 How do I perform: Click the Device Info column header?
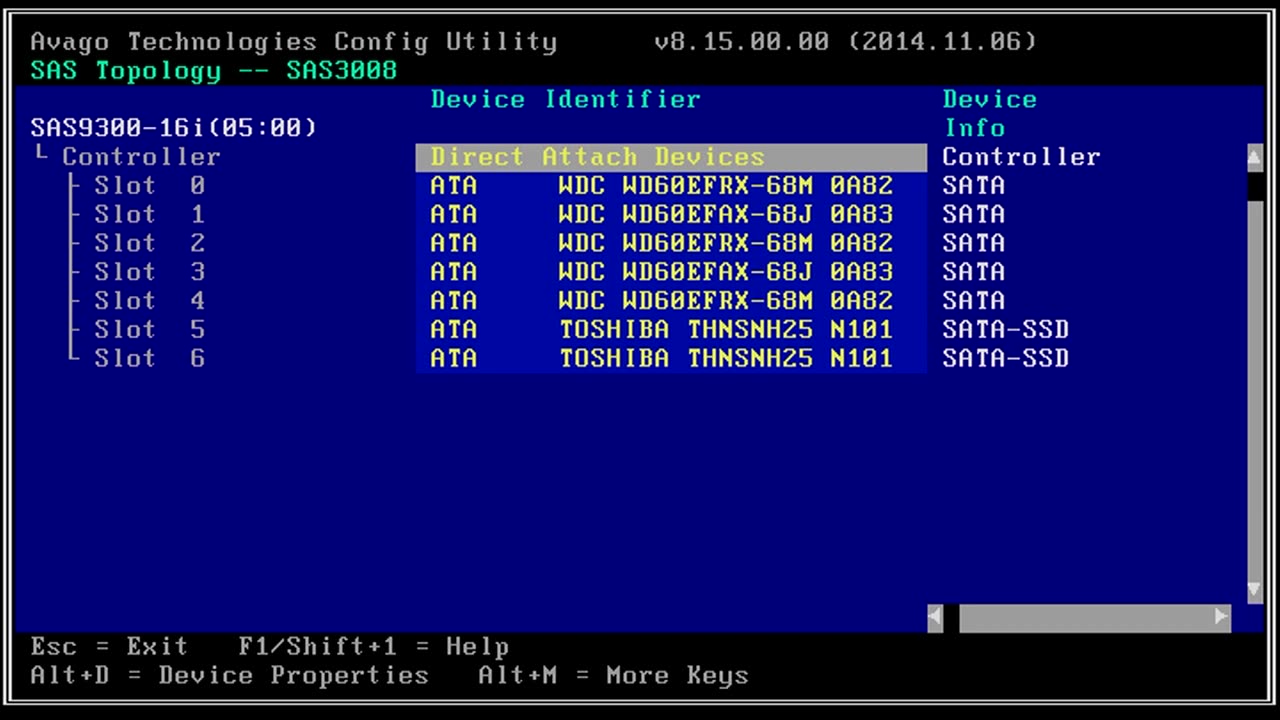click(x=990, y=114)
